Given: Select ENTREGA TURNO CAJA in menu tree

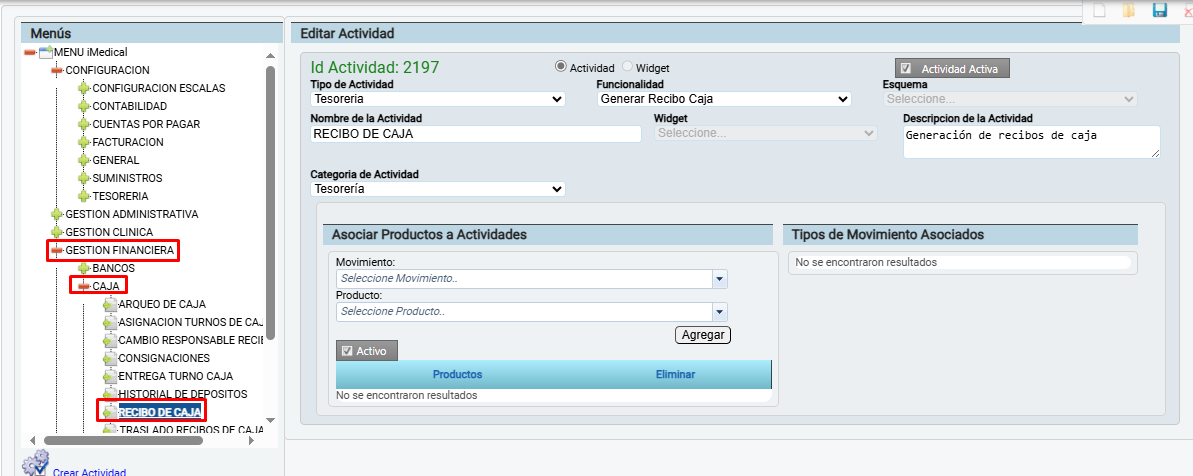Looking at the screenshot, I should point(175,376).
